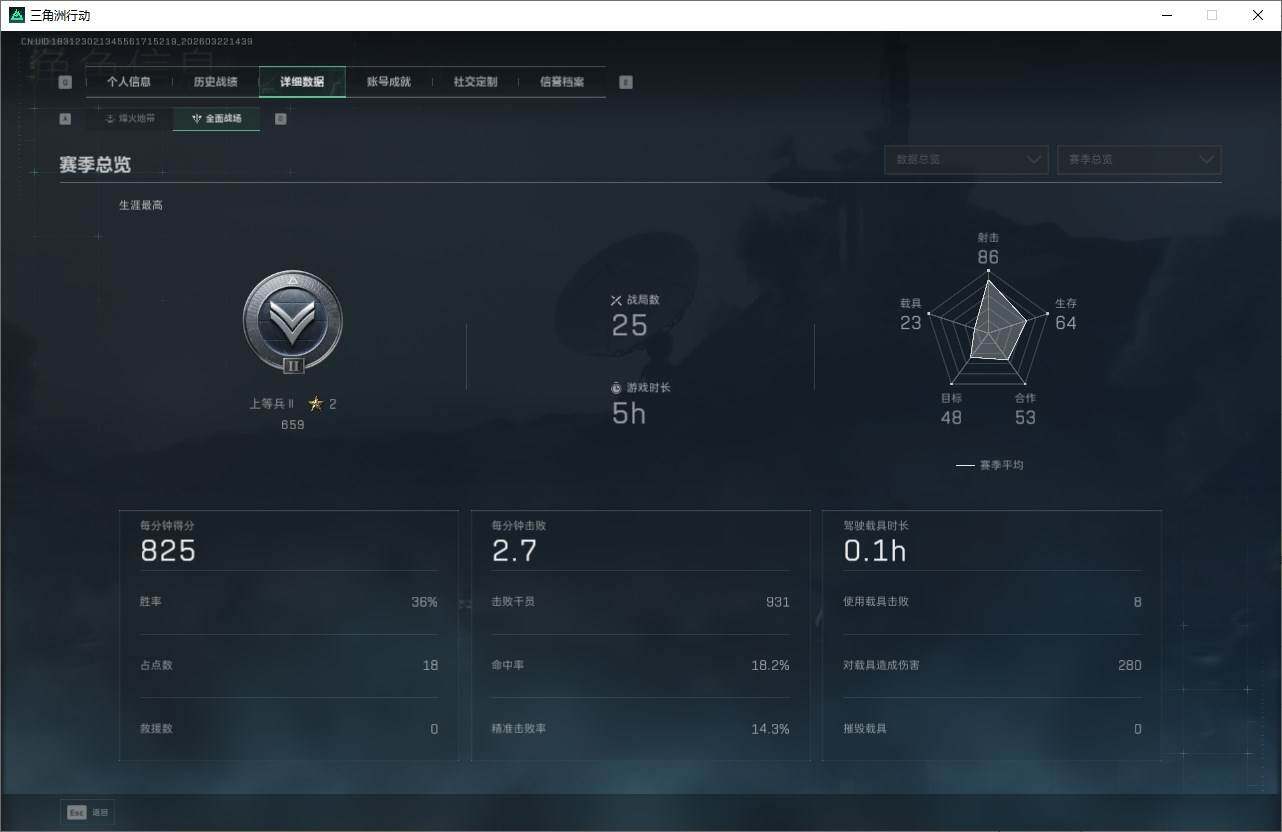The image size is (1282, 832).
Task: Click the 精准击败率 value 14.3%
Action: 770,729
